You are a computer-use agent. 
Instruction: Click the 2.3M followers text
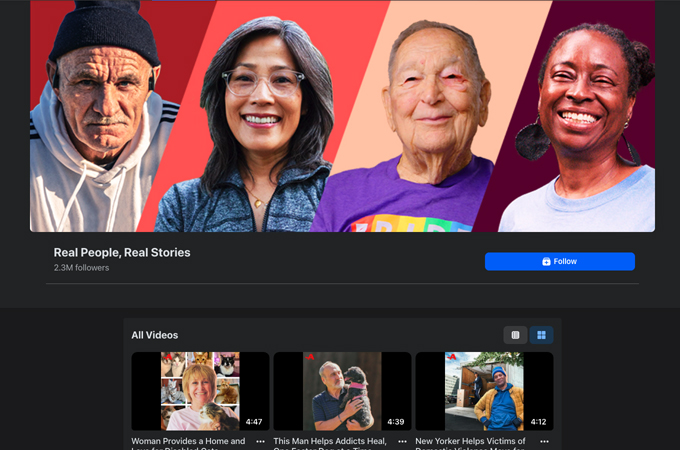tap(82, 267)
